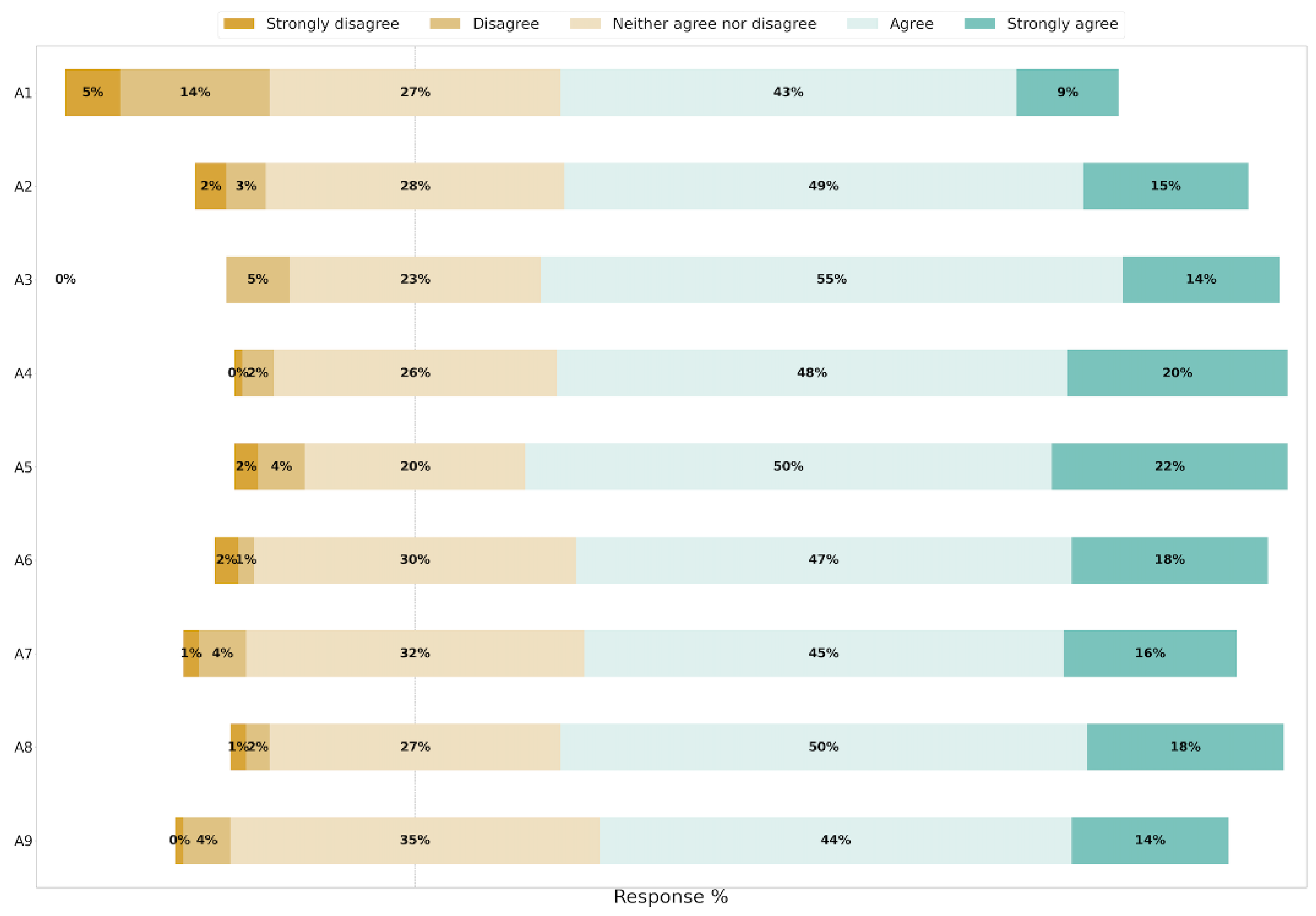The width and height of the screenshot is (1316, 916).
Task: Select the 50% Agree segment in row A8
Action: tap(823, 747)
